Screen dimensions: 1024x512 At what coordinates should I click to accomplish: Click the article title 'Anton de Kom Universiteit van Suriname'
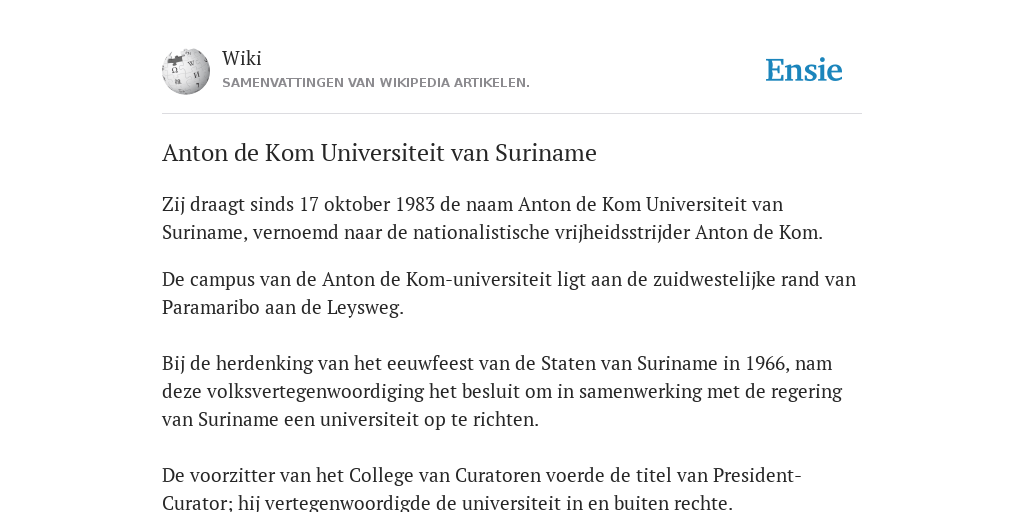tap(379, 153)
